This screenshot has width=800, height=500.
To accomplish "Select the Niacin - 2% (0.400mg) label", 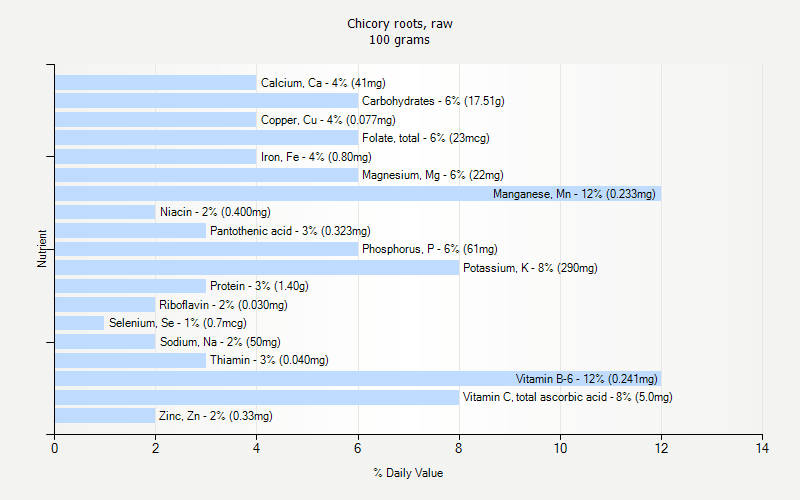I will (215, 212).
